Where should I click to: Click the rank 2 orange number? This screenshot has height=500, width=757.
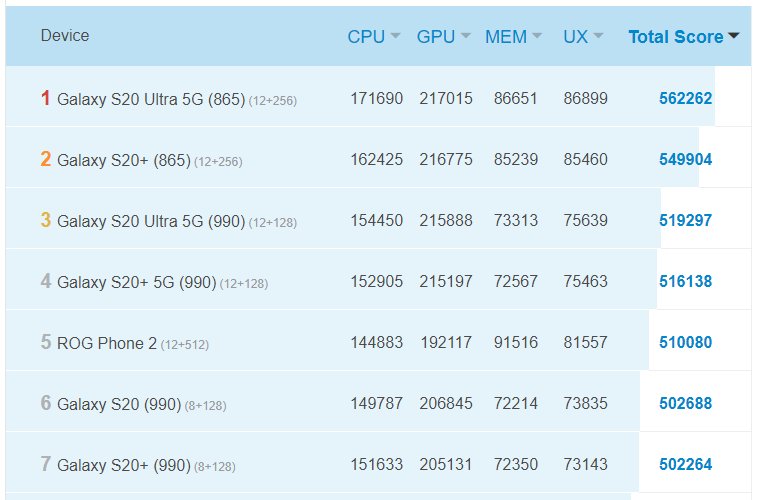pos(46,159)
